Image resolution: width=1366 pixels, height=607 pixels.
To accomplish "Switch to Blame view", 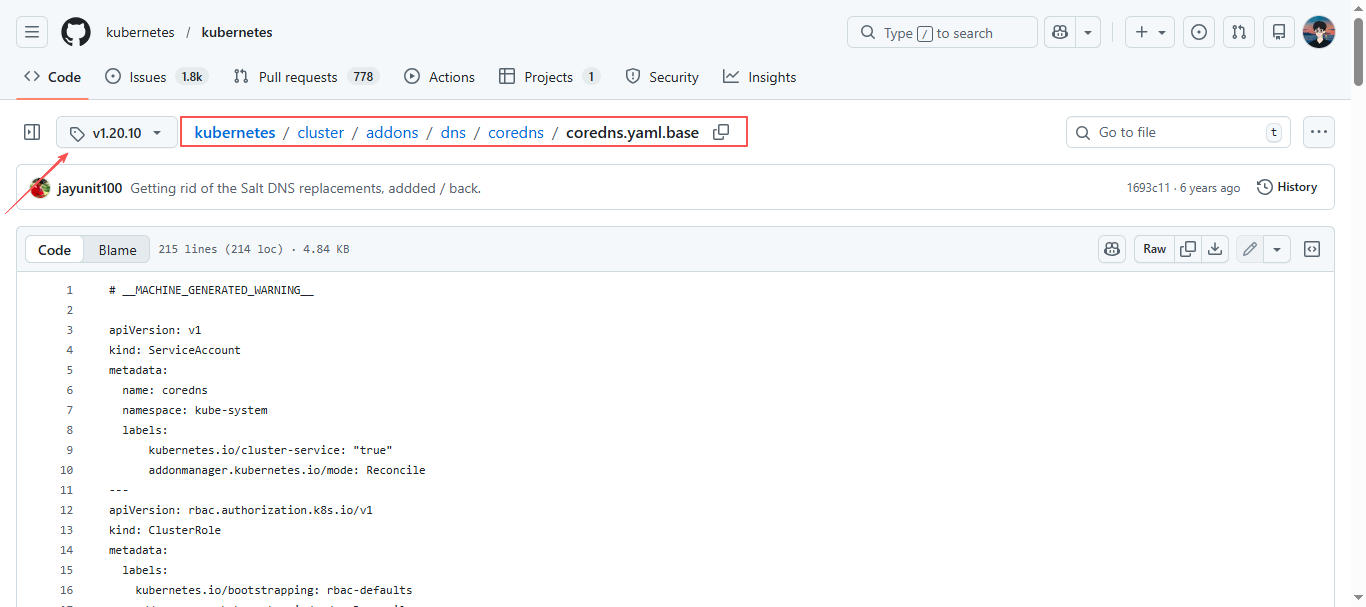I will [117, 250].
